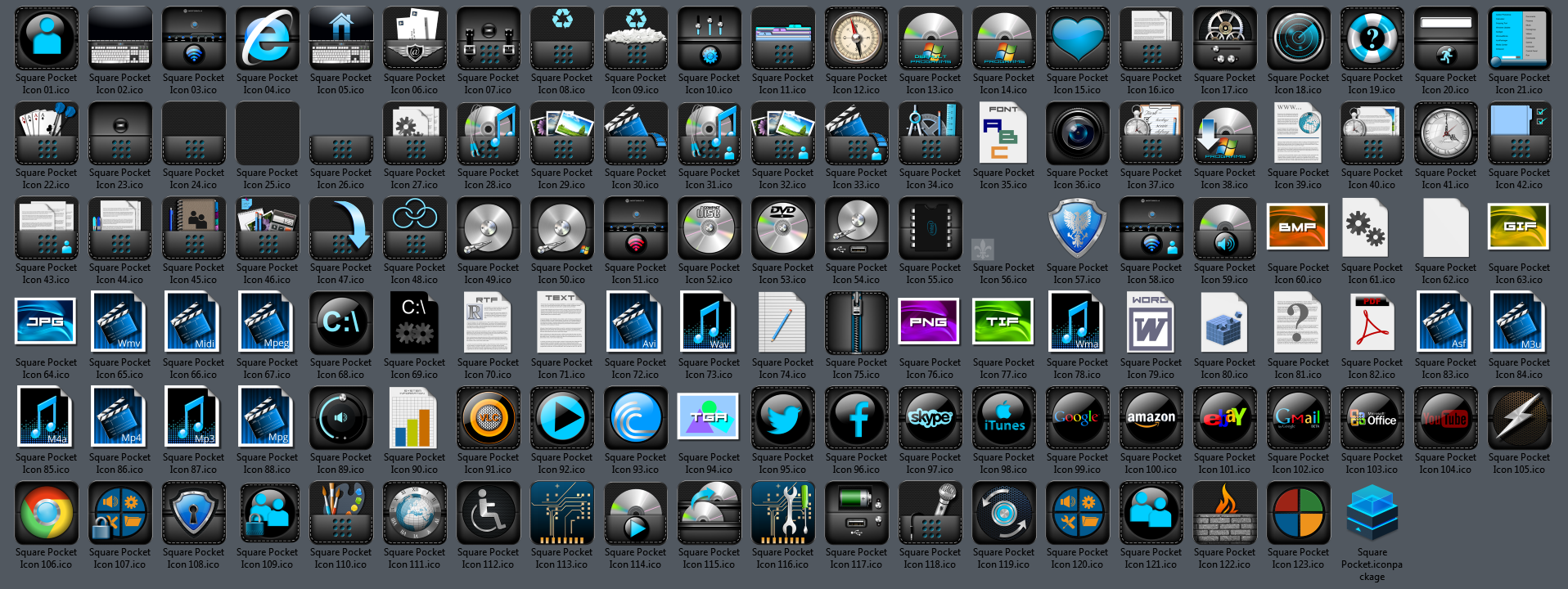Open the Square Pocket.iconpackage file
Viewport: 1568px width, 589px height.
coord(1372,513)
